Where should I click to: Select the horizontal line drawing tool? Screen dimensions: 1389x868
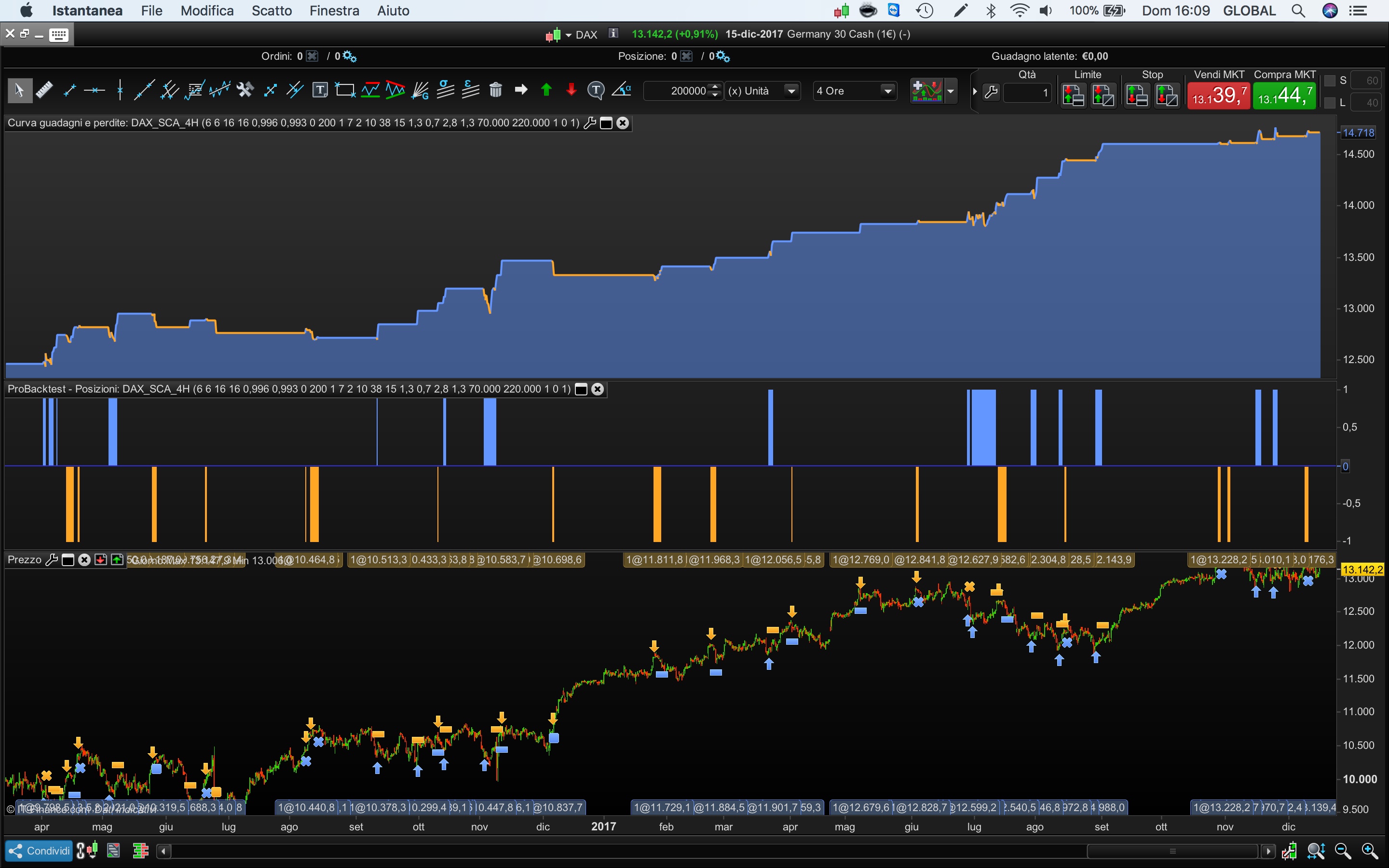94,90
